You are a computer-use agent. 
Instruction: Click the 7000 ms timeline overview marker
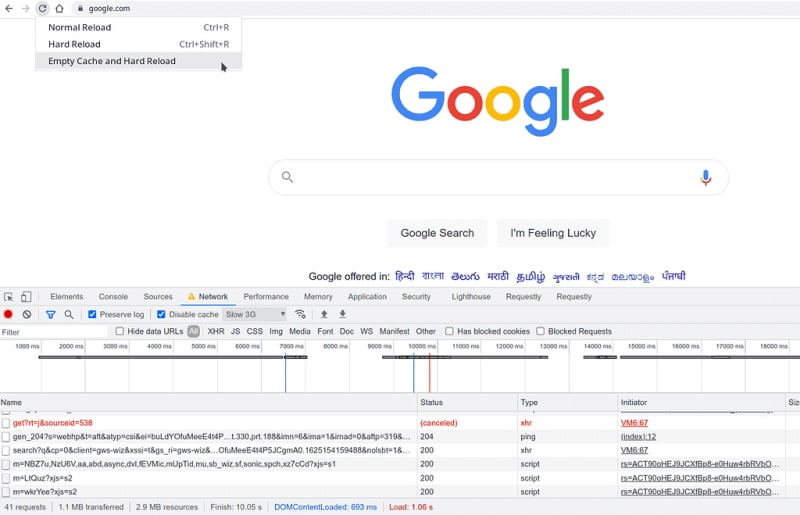pos(291,346)
